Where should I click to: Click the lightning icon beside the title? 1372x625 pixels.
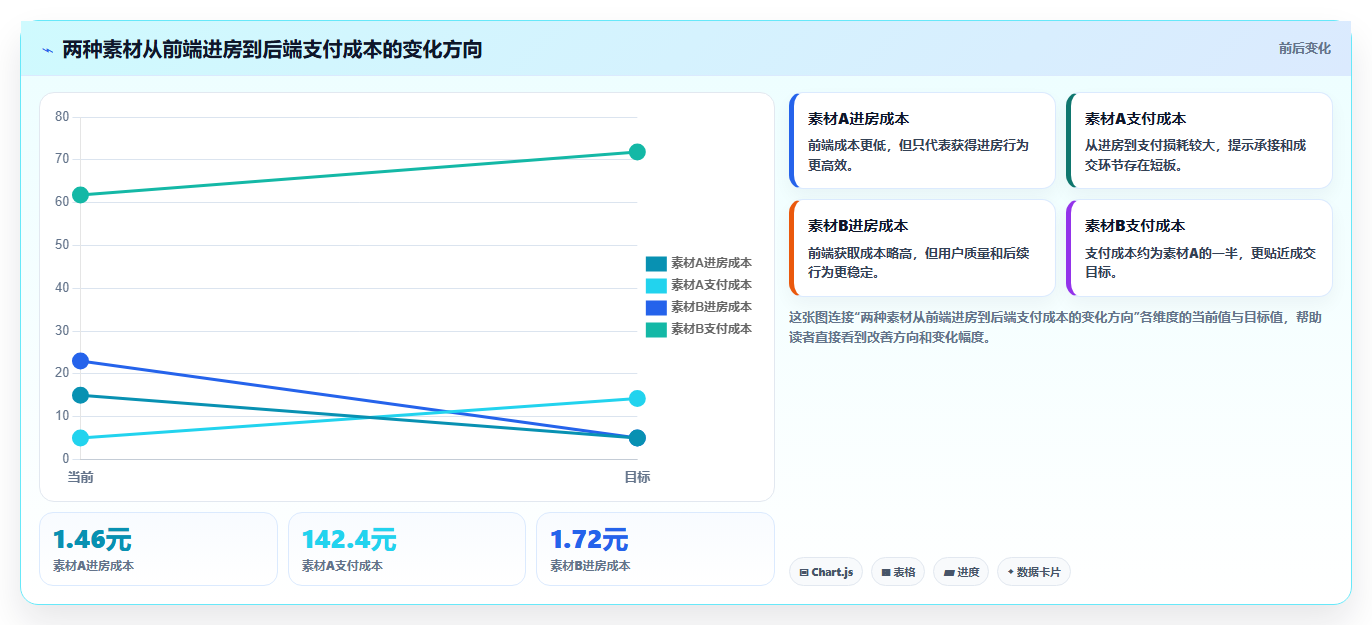pos(47,50)
